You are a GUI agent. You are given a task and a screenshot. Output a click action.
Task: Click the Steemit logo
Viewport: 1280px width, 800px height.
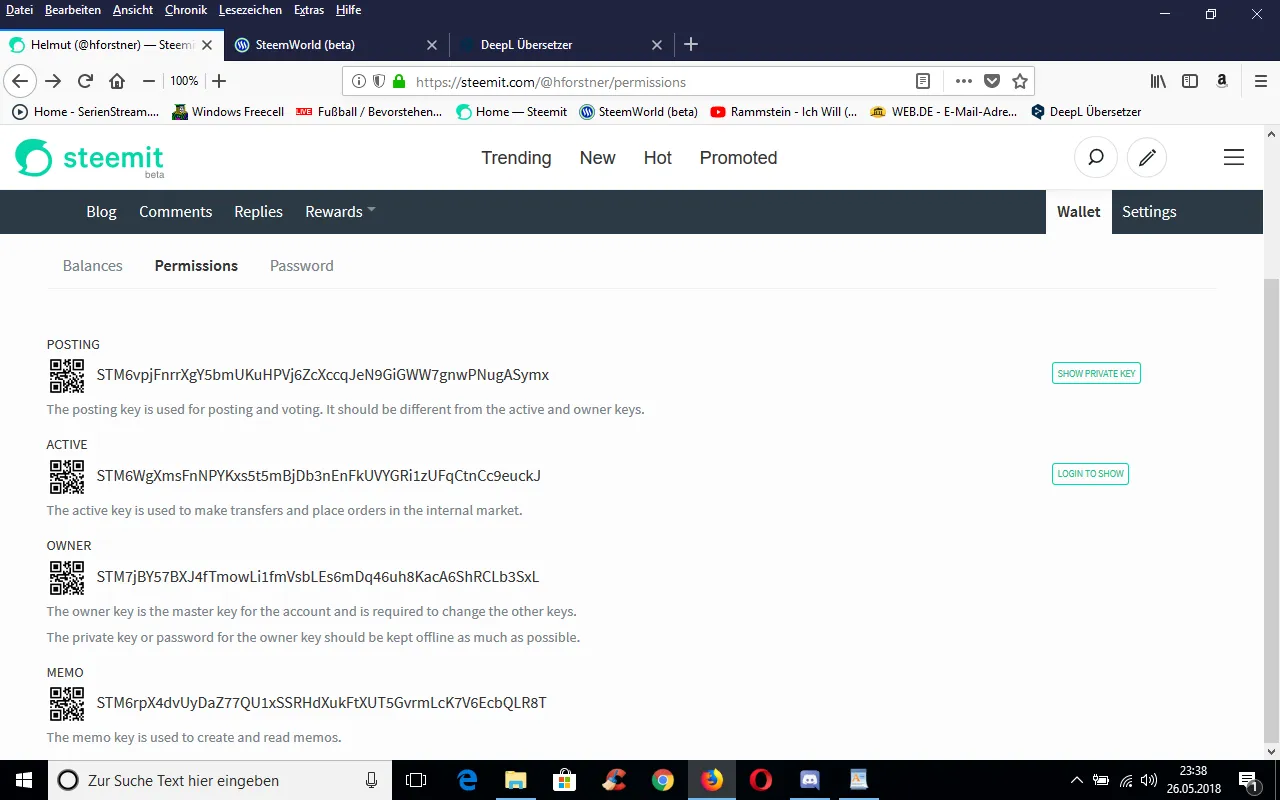tap(89, 158)
